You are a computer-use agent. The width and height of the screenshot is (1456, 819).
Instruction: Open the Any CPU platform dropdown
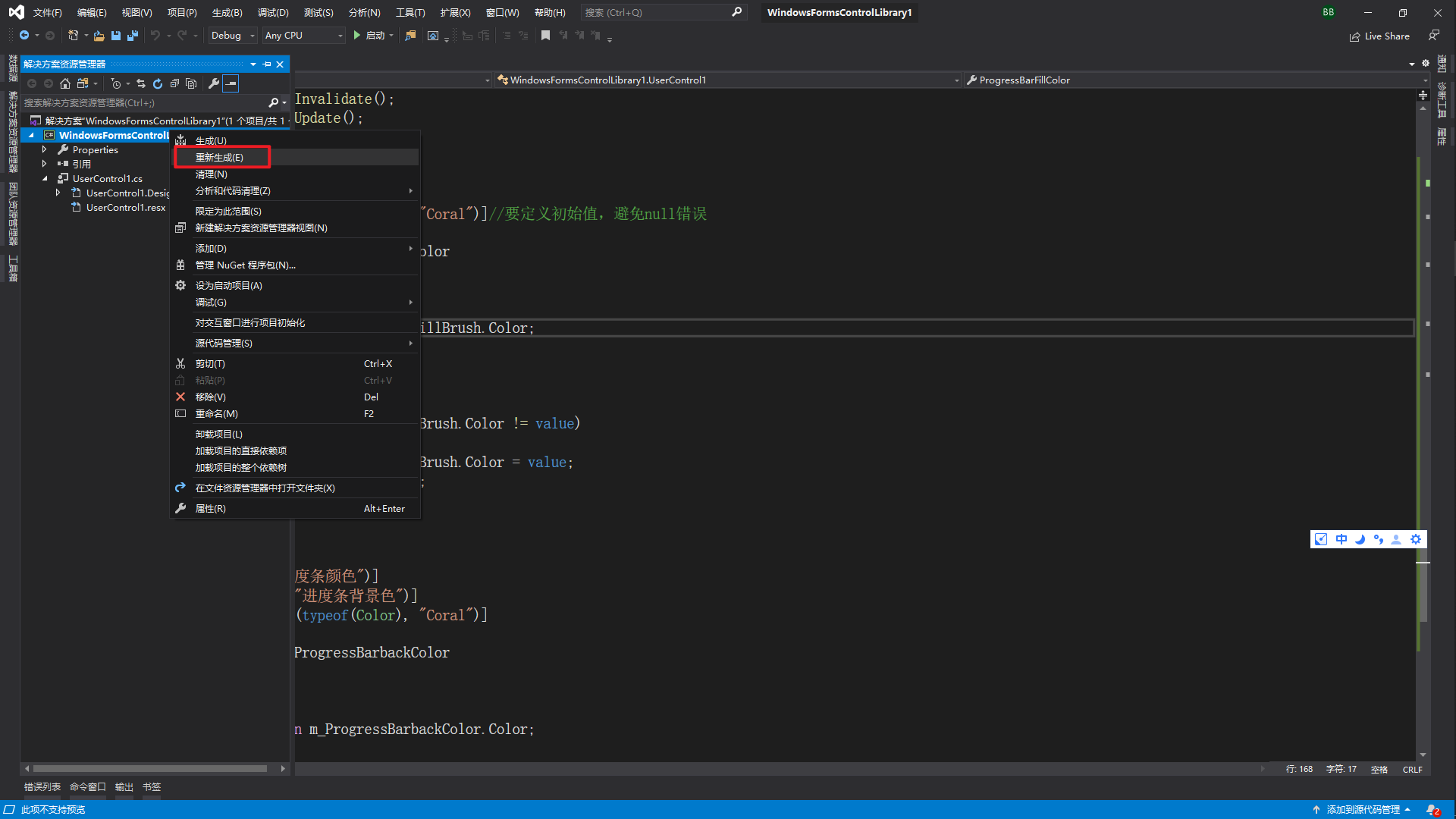(303, 35)
